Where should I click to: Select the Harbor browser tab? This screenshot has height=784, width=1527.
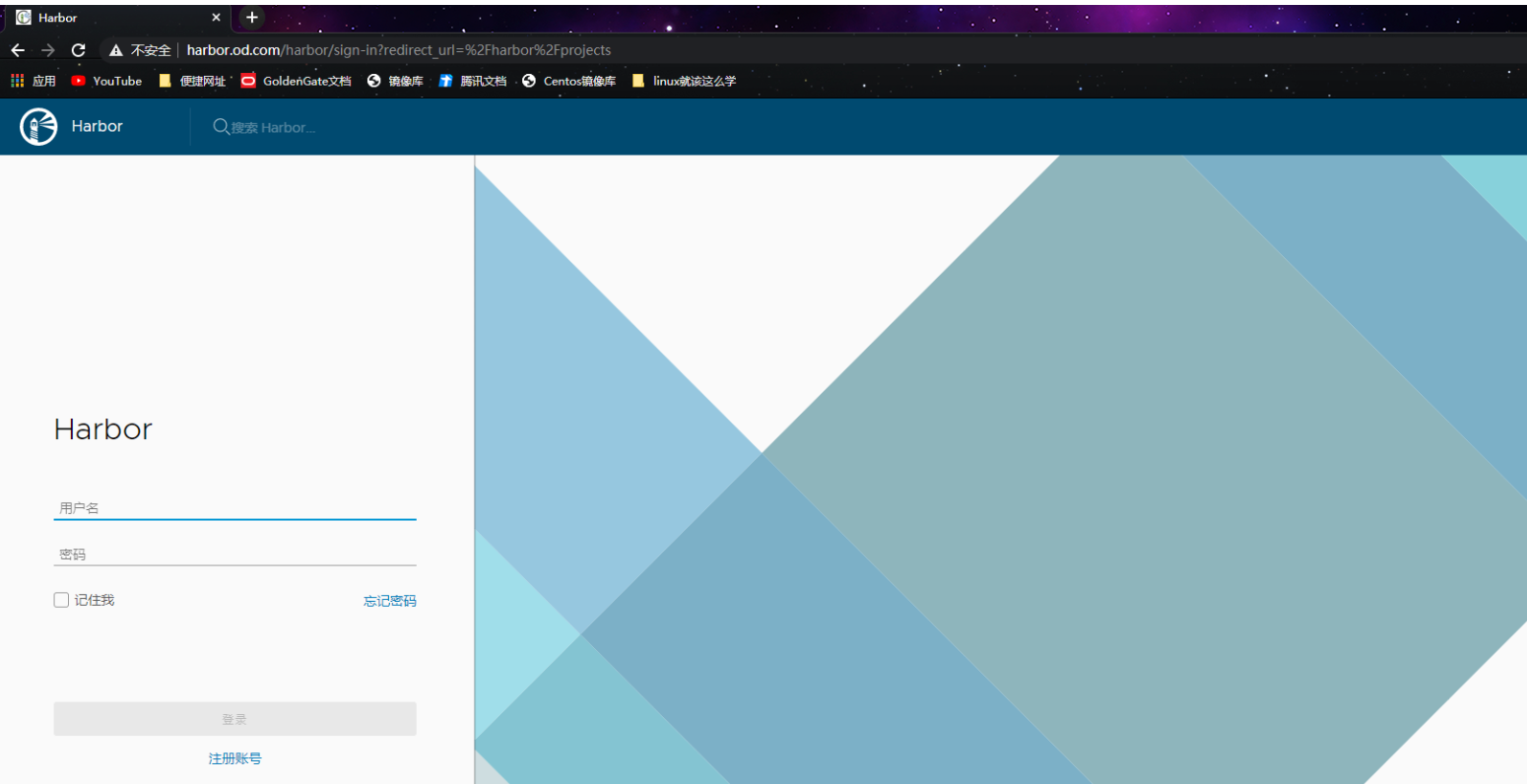point(118,18)
